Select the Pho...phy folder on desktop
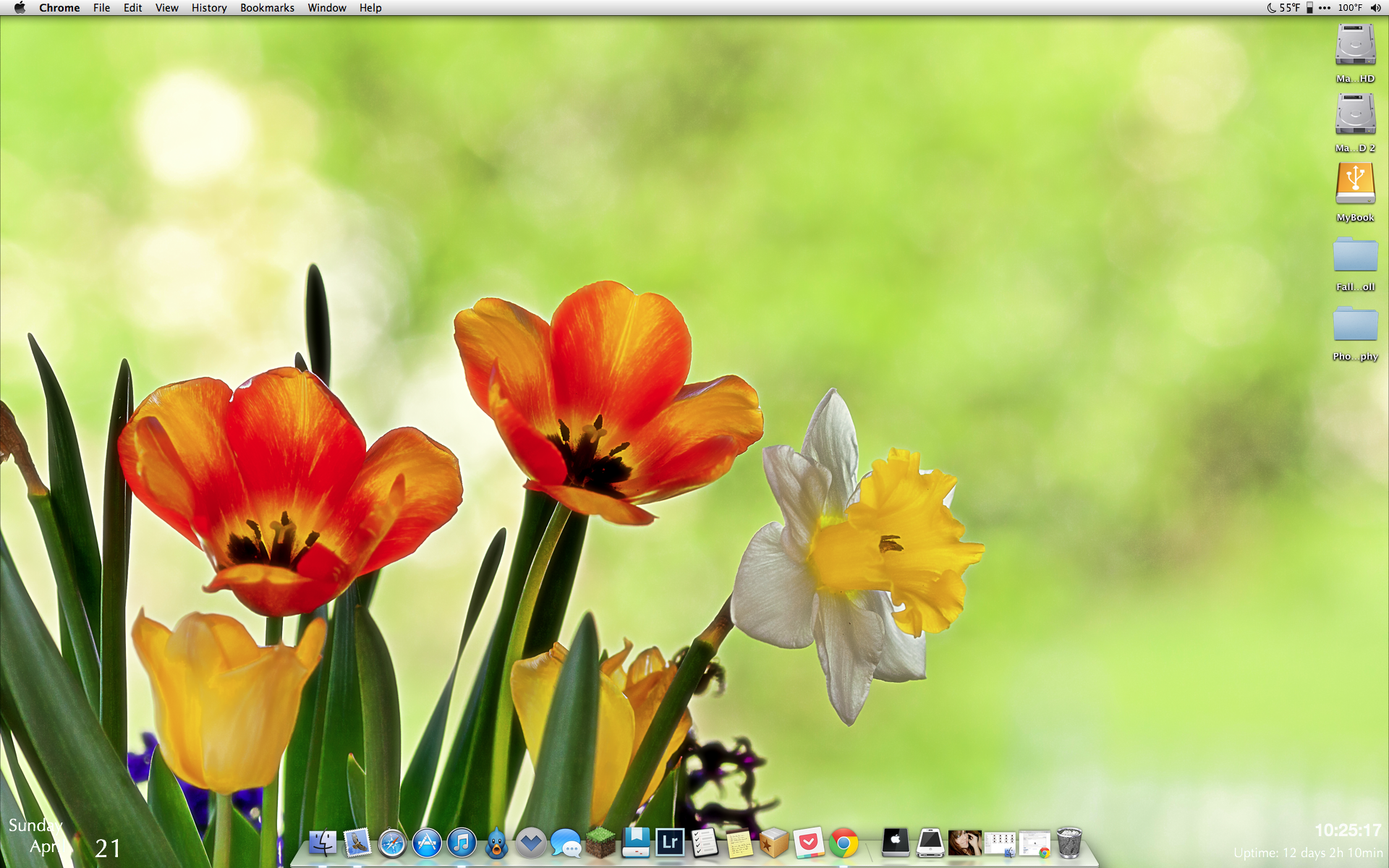The height and width of the screenshot is (868, 1389). 1355,325
